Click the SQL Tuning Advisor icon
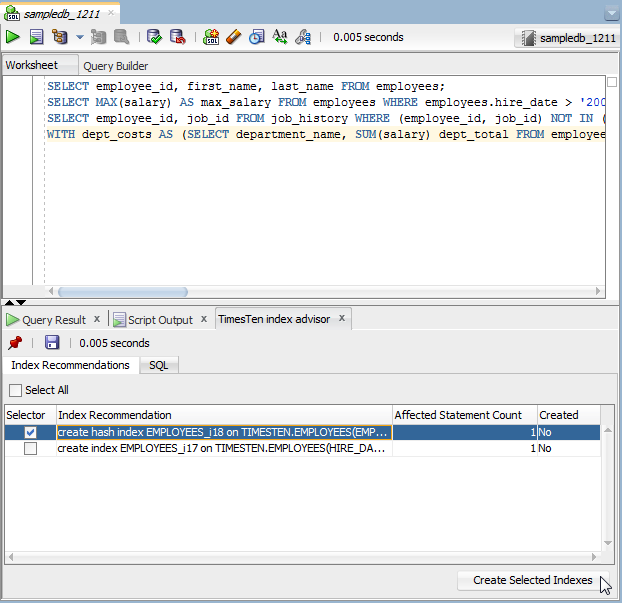 [121, 37]
